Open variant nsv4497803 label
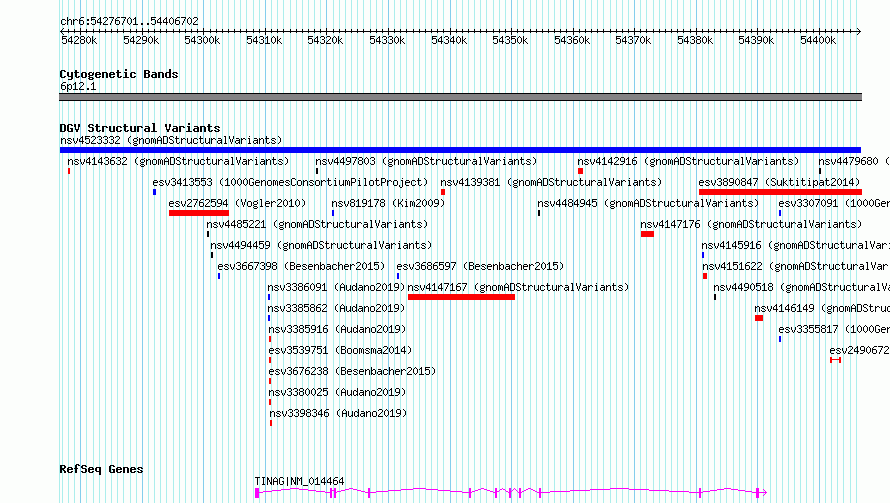890x503 pixels. click(x=426, y=161)
